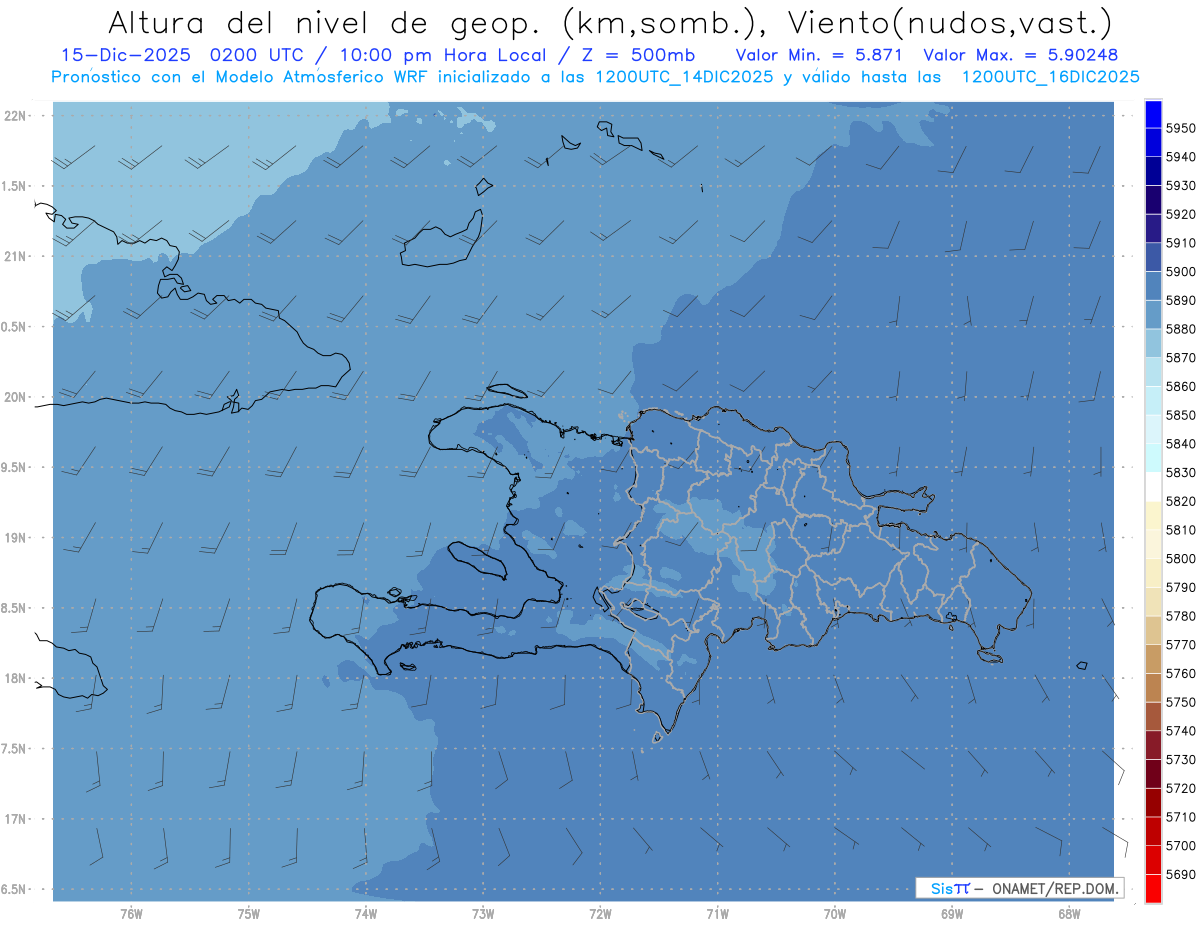Click the "ONAMET/REP.DOM." credit label
Viewport: 1200px width, 927px height.
(x=1054, y=888)
